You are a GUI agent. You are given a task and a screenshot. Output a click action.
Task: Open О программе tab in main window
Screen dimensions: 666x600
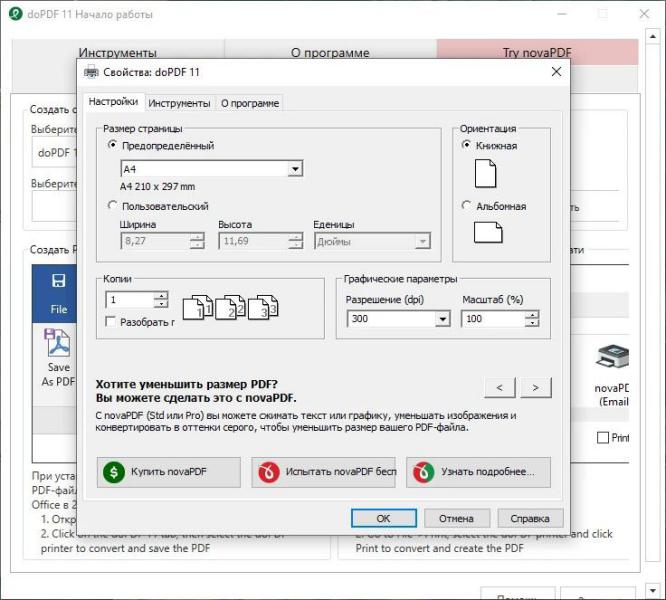[x=330, y=52]
